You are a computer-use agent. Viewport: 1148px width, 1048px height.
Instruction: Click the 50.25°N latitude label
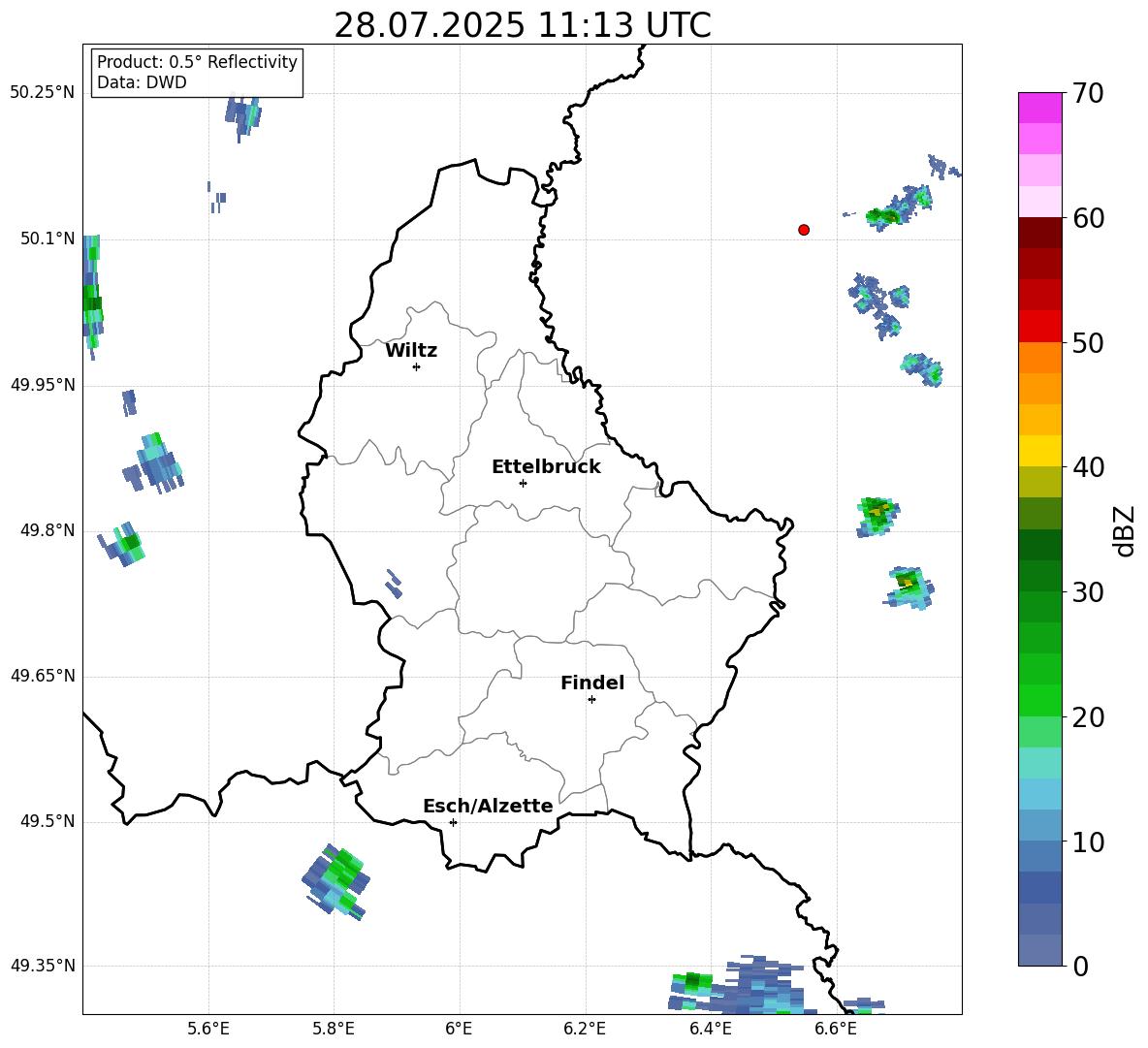pyautogui.click(x=43, y=93)
